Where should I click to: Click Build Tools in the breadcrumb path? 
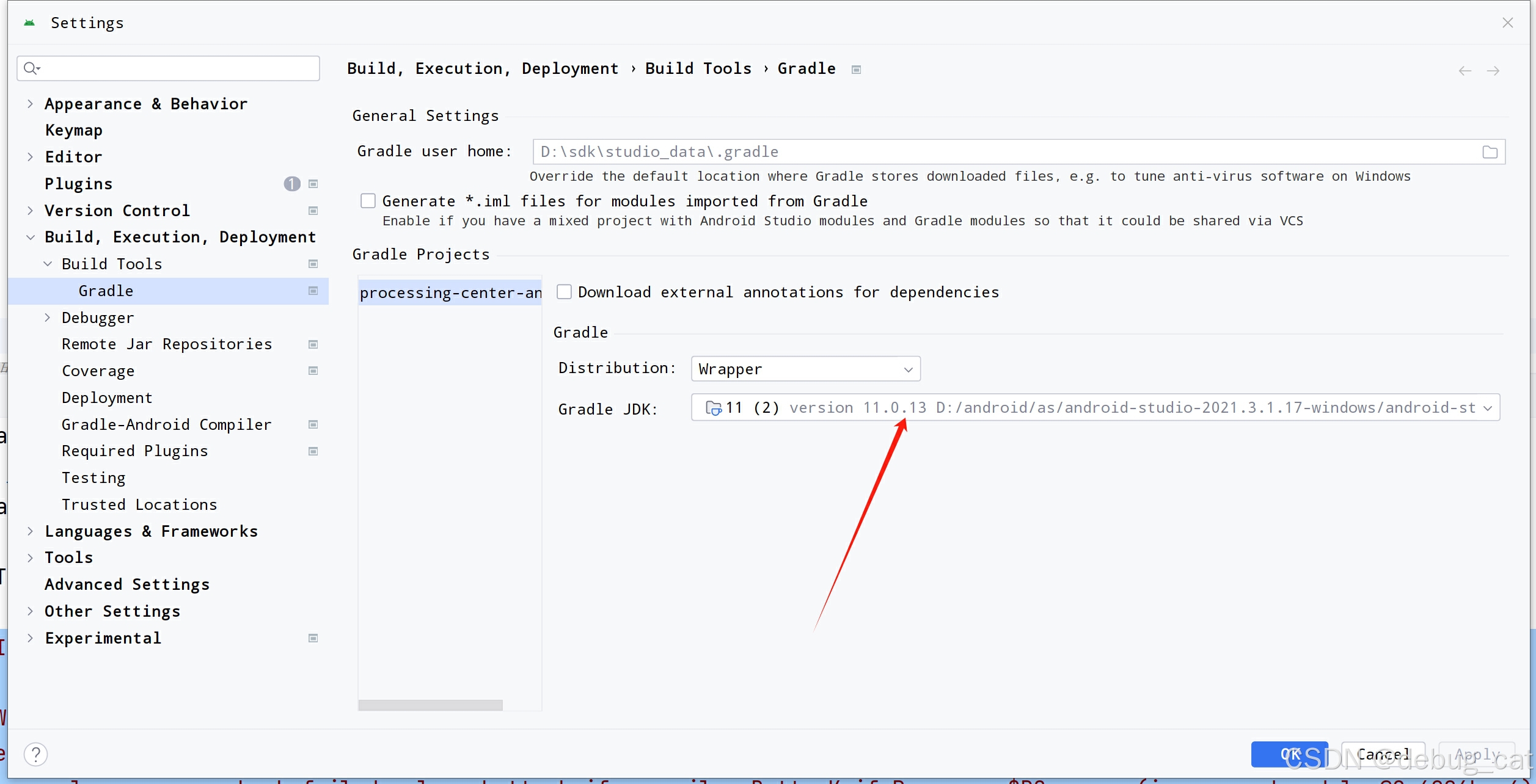(x=698, y=68)
